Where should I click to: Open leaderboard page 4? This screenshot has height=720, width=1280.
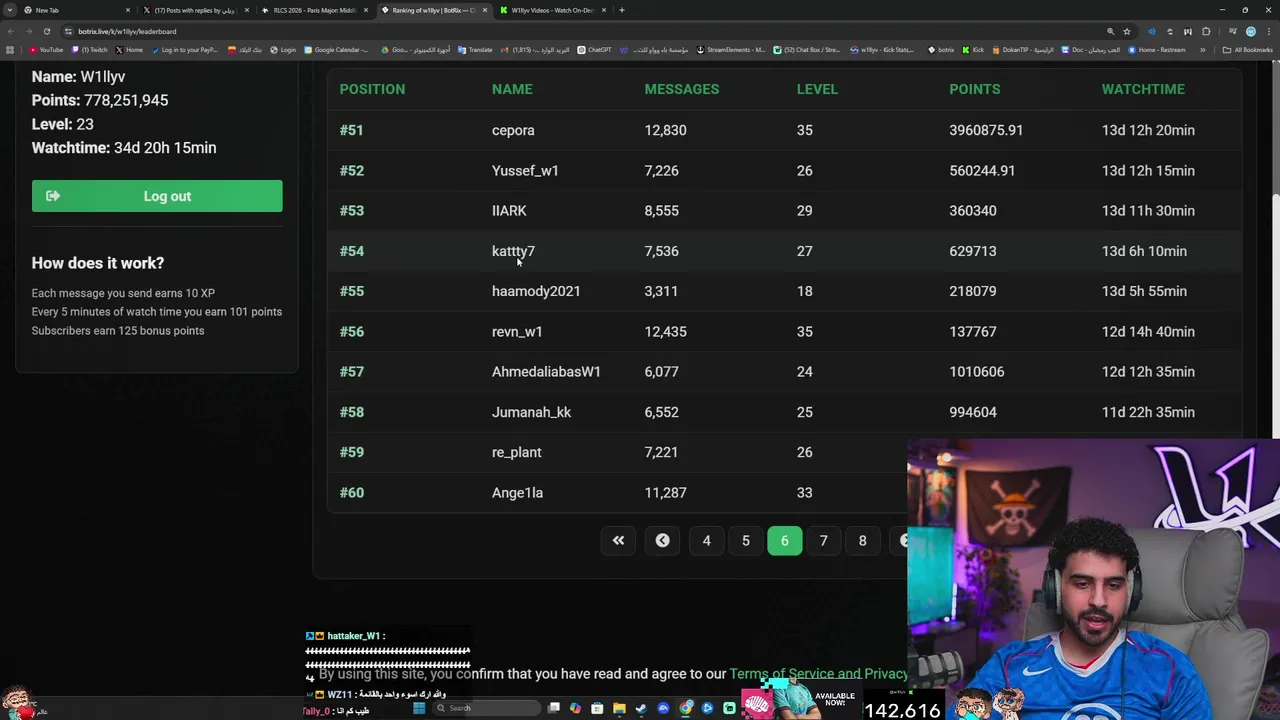point(706,540)
